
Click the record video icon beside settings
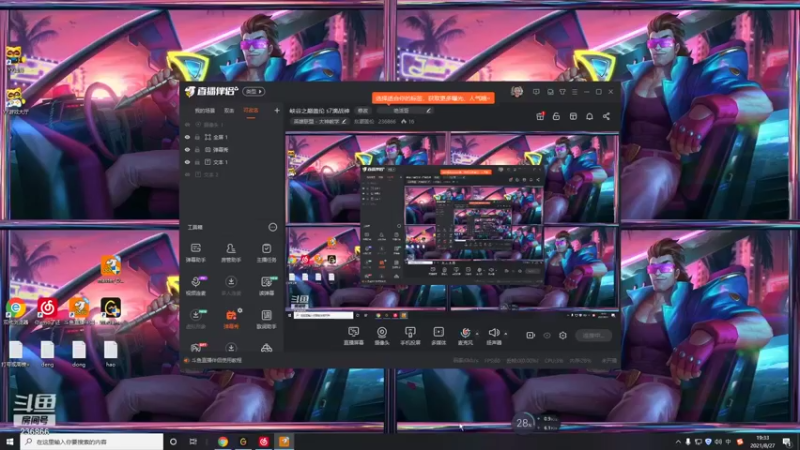pyautogui.click(x=531, y=335)
